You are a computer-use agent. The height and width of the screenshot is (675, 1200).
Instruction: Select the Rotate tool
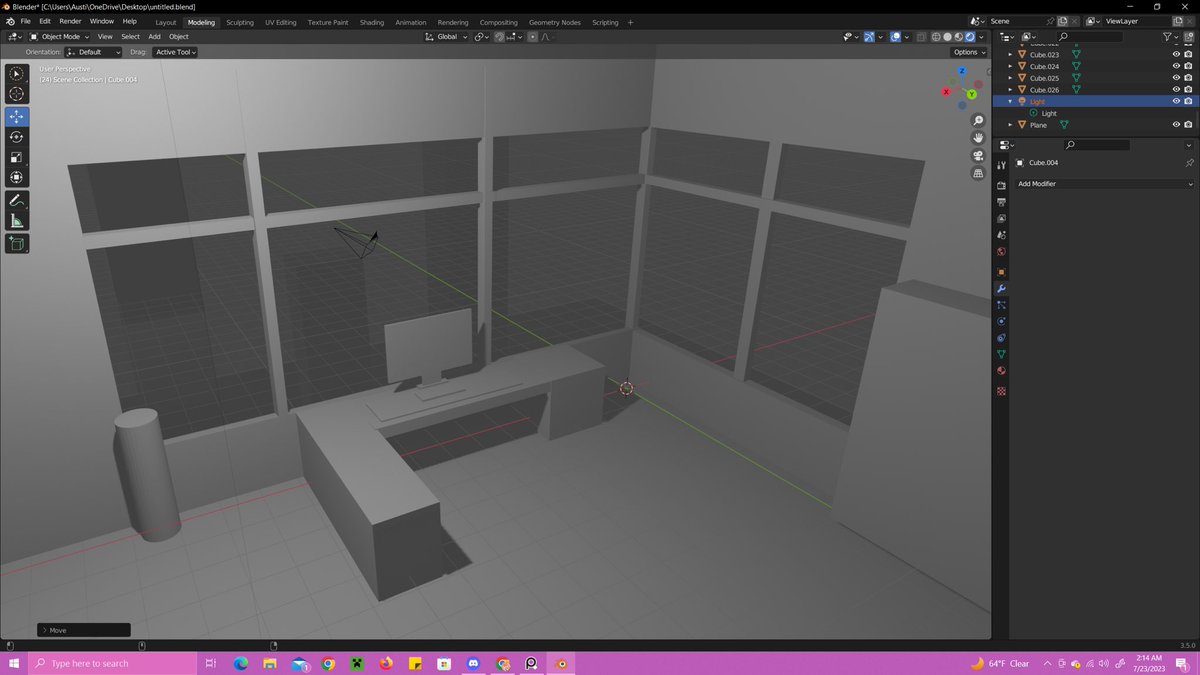tap(17, 136)
